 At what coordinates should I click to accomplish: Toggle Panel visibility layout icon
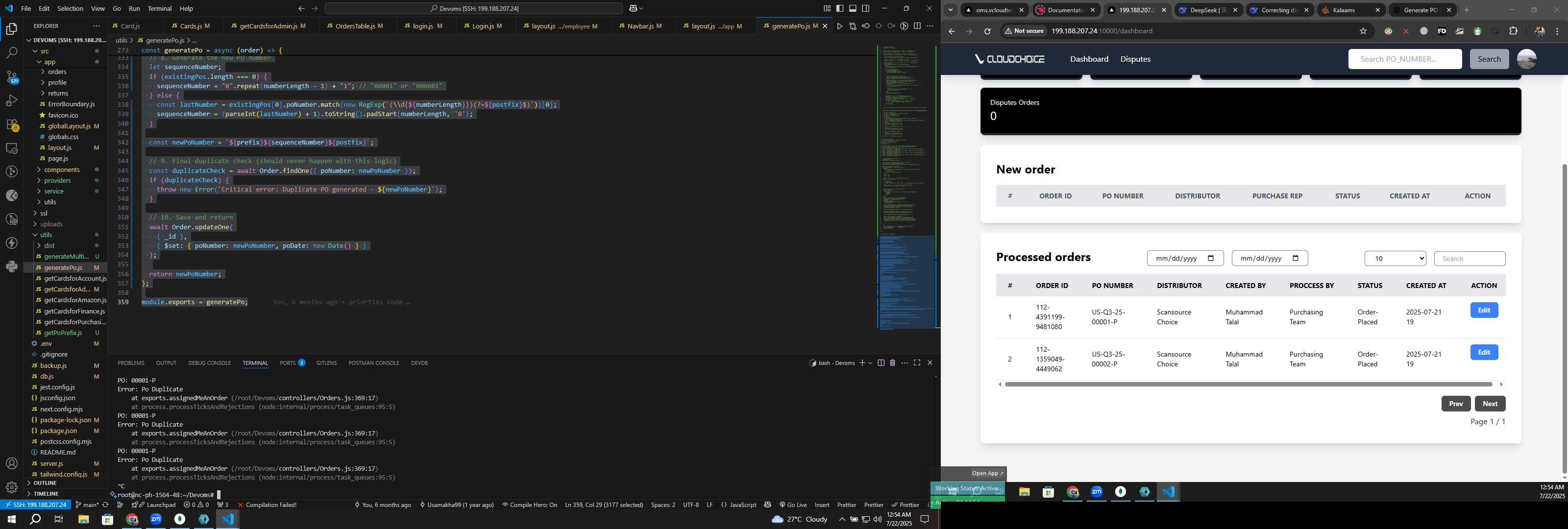853,8
